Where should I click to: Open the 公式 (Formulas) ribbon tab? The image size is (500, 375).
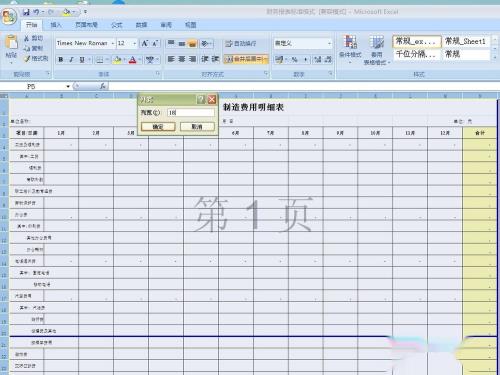[x=117, y=25]
